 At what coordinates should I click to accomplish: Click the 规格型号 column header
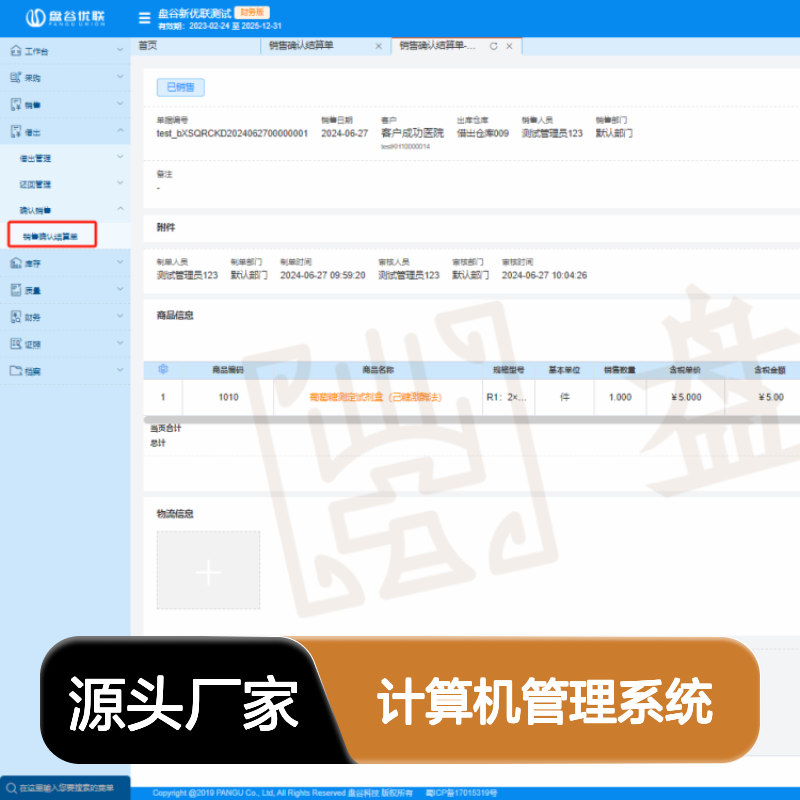(x=508, y=370)
